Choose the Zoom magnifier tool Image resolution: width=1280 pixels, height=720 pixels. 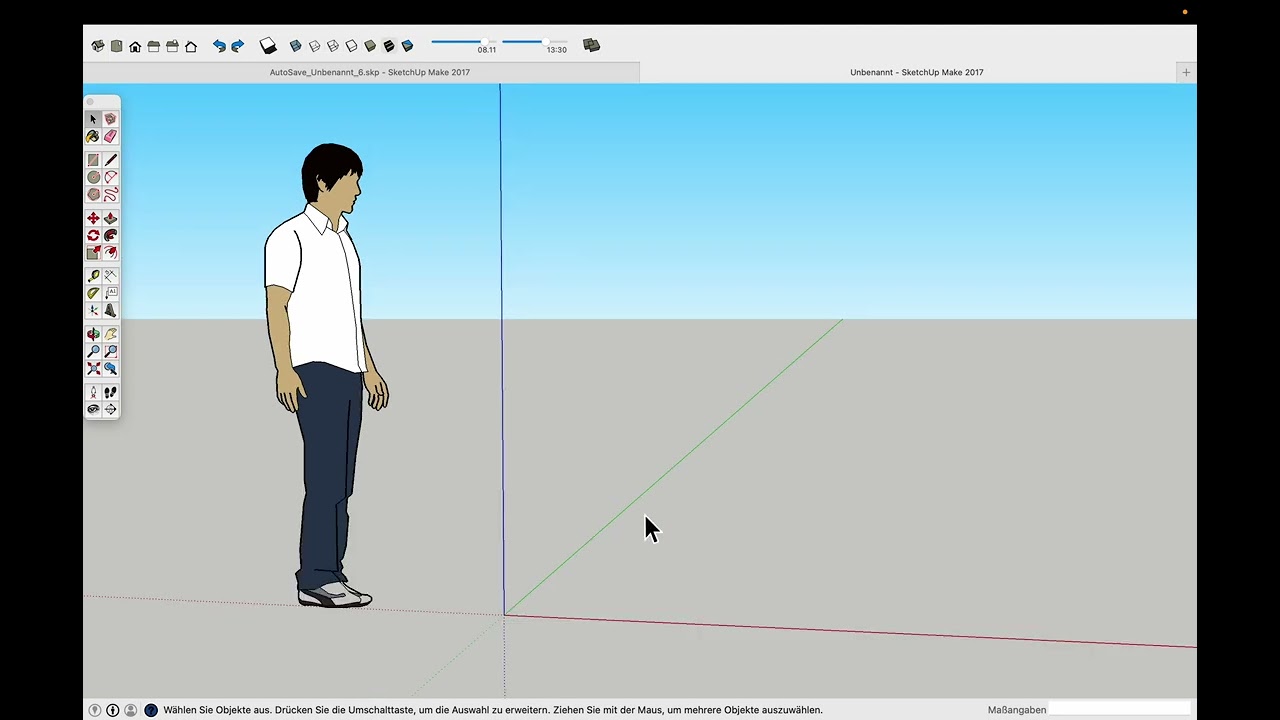(x=93, y=351)
